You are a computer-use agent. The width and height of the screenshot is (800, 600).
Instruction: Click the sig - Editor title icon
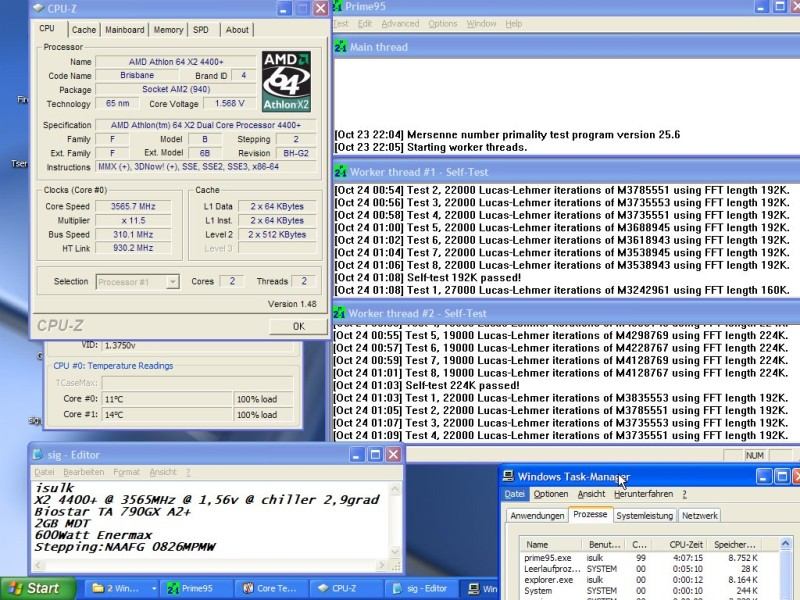coord(37,455)
